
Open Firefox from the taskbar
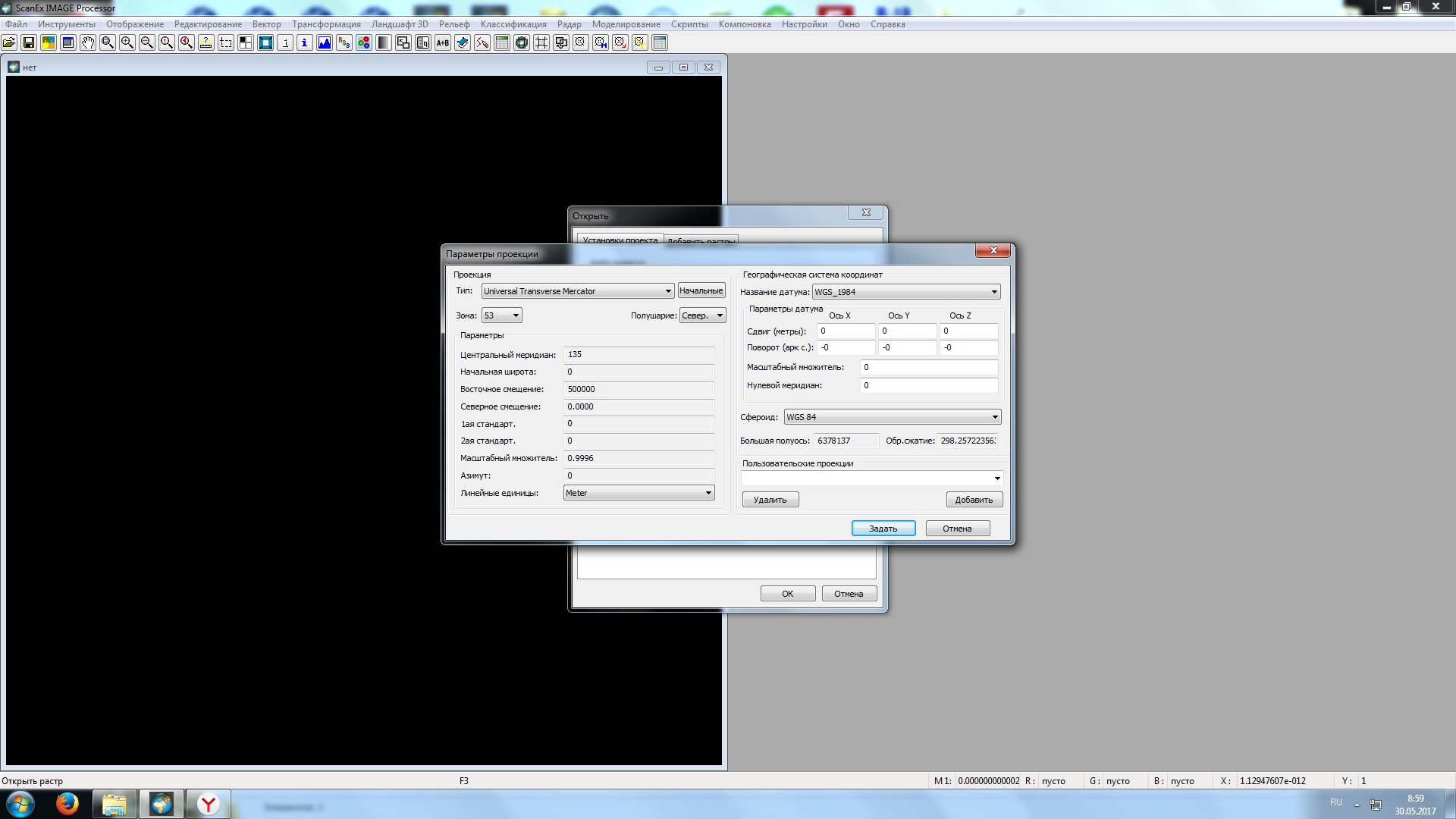[x=67, y=804]
